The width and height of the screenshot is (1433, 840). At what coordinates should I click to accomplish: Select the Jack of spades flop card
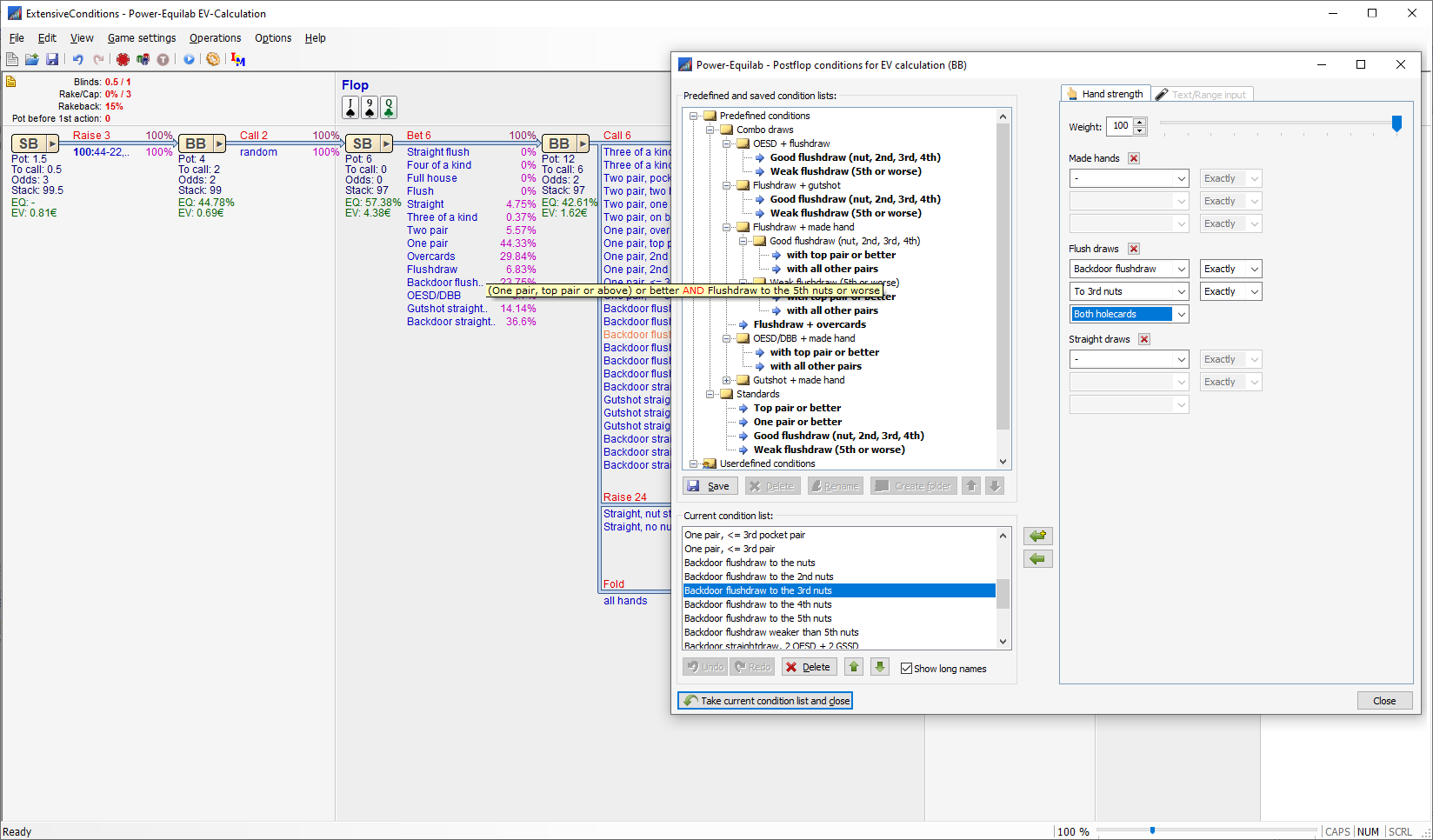click(x=350, y=108)
